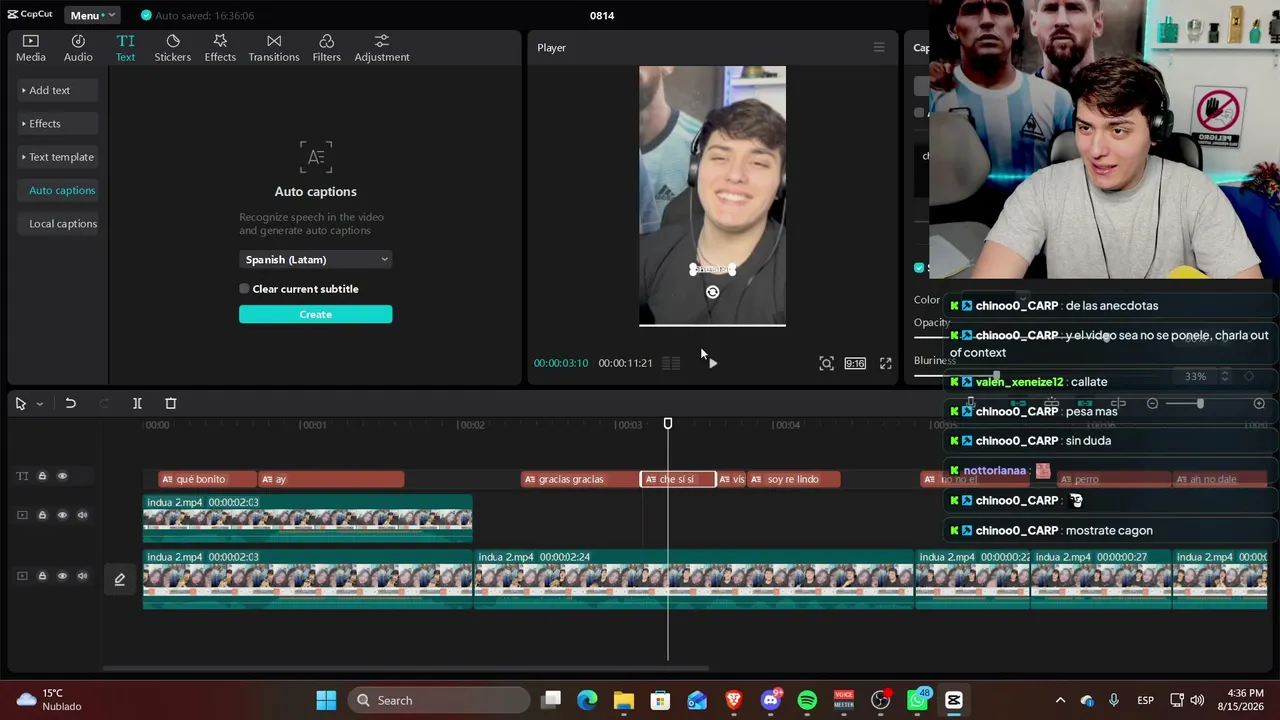1280x720 pixels.
Task: Adjust the timeline zoom slider
Action: coord(1200,403)
